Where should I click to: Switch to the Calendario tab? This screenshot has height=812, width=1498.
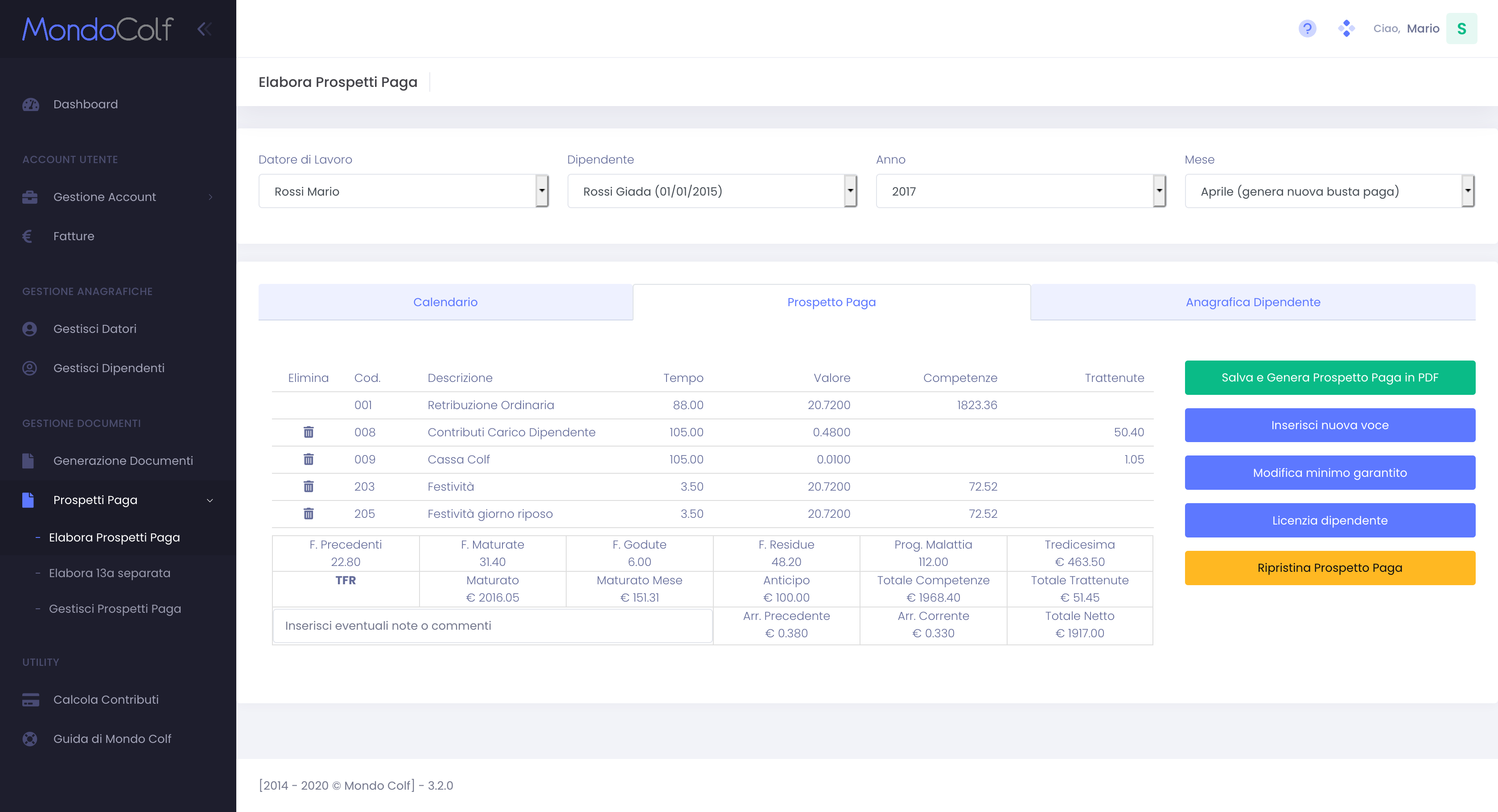[x=445, y=302]
